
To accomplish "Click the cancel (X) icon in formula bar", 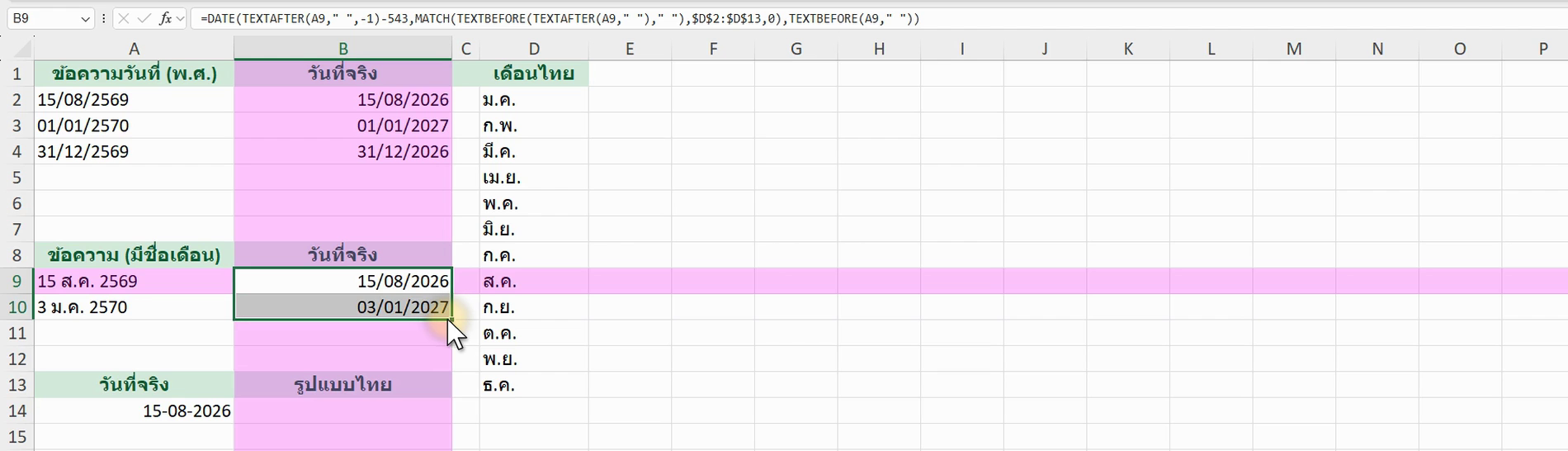I will pos(124,18).
